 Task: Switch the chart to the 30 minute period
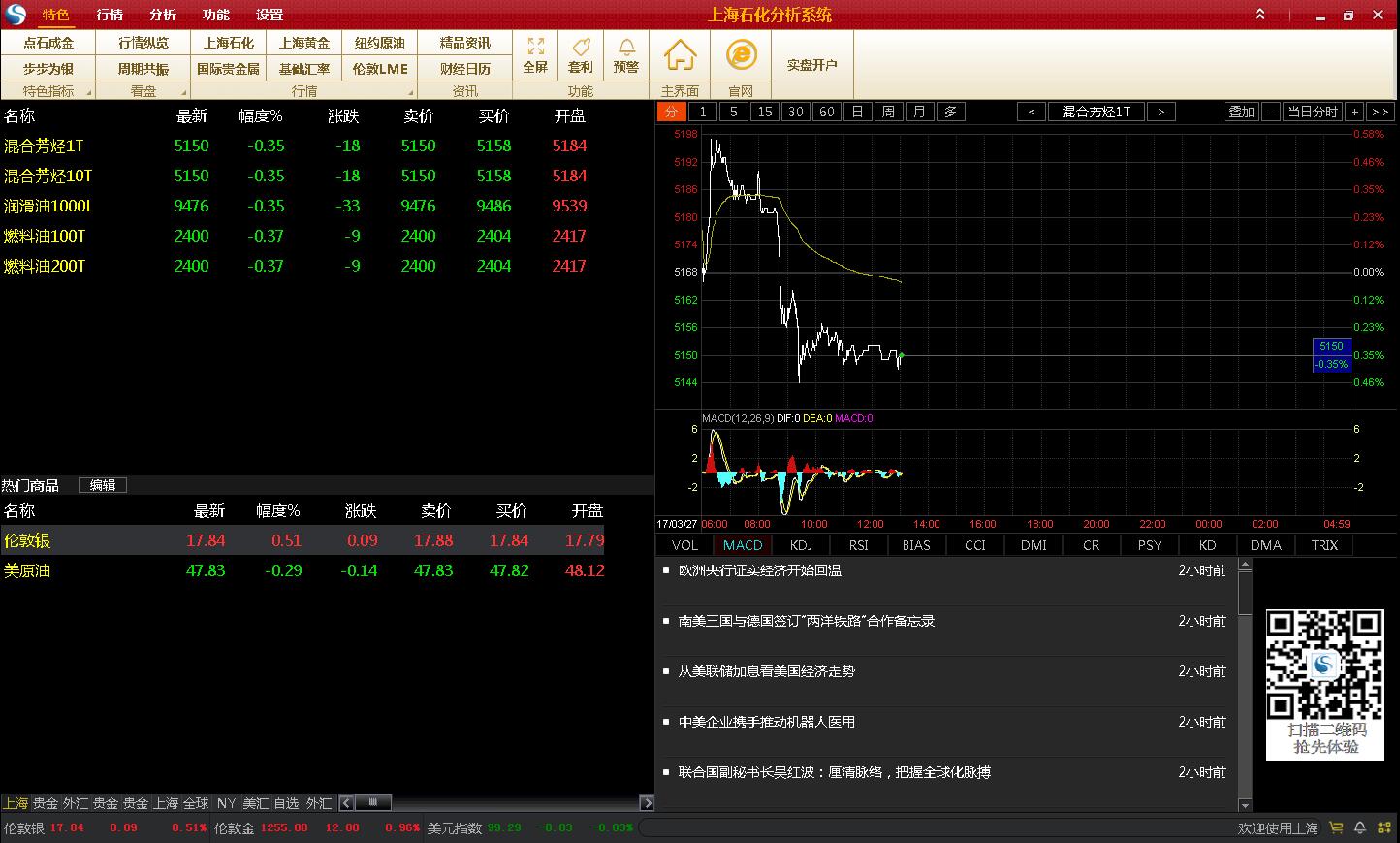(x=796, y=112)
